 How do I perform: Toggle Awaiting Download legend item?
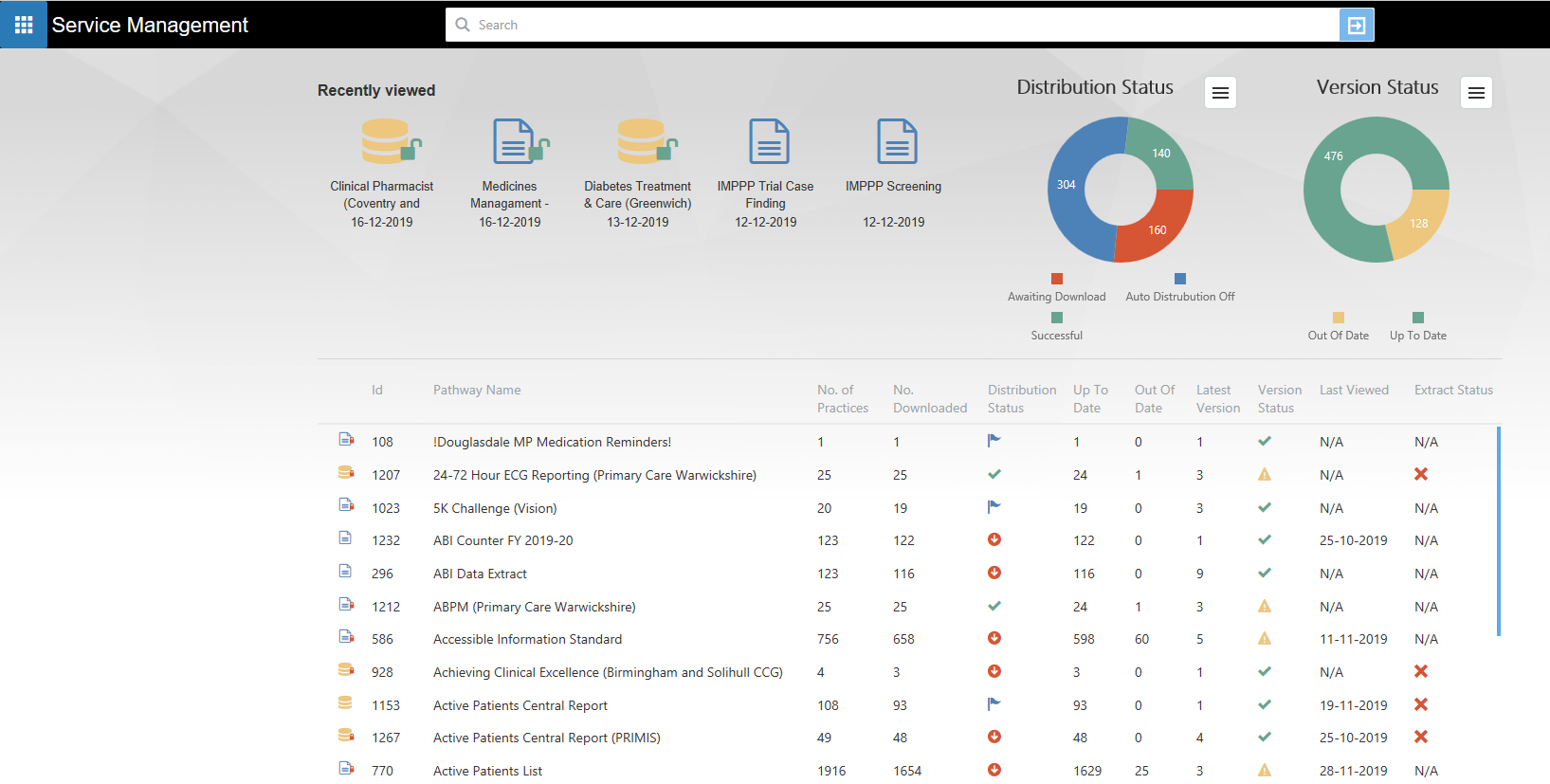point(1056,288)
